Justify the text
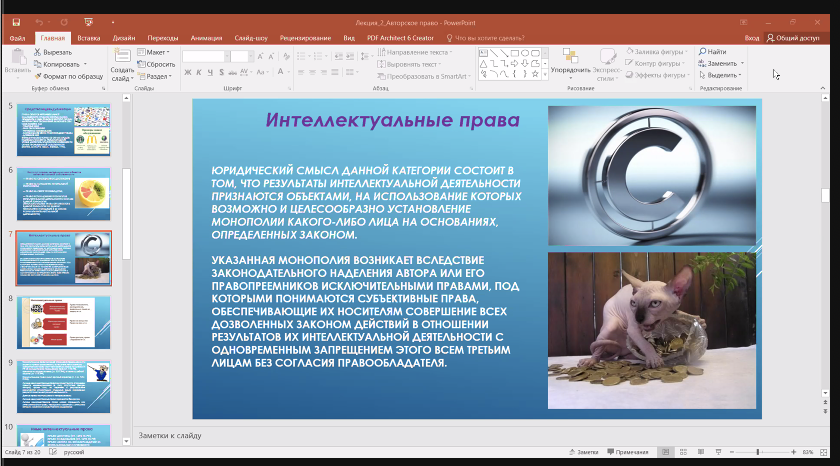The image size is (840, 466). pyautogui.click(x=335, y=72)
